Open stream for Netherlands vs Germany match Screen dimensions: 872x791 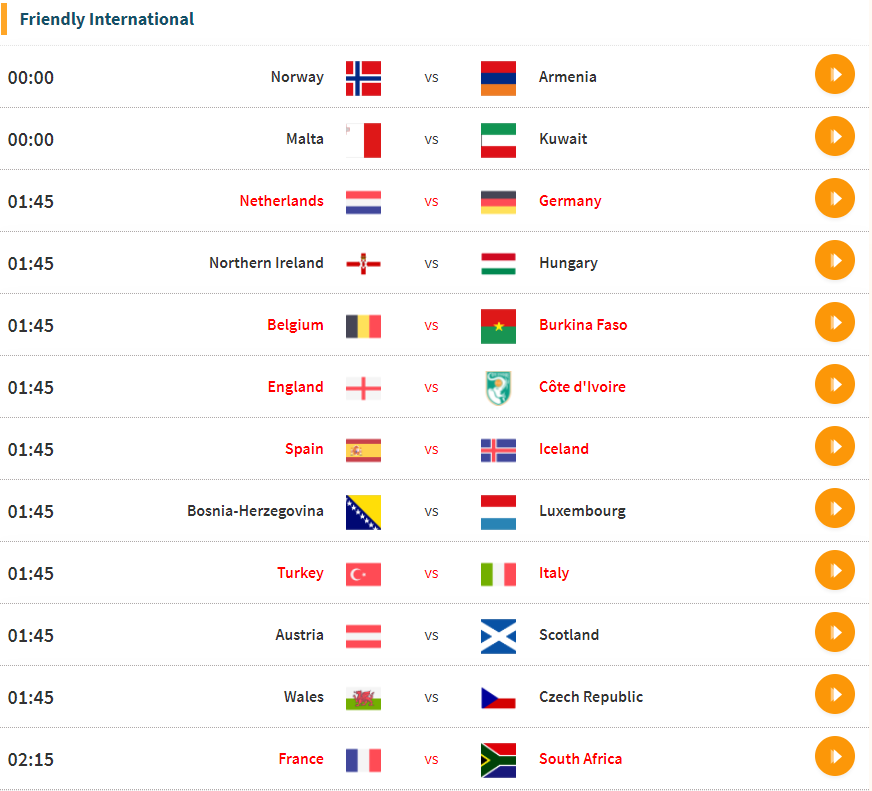coord(834,199)
